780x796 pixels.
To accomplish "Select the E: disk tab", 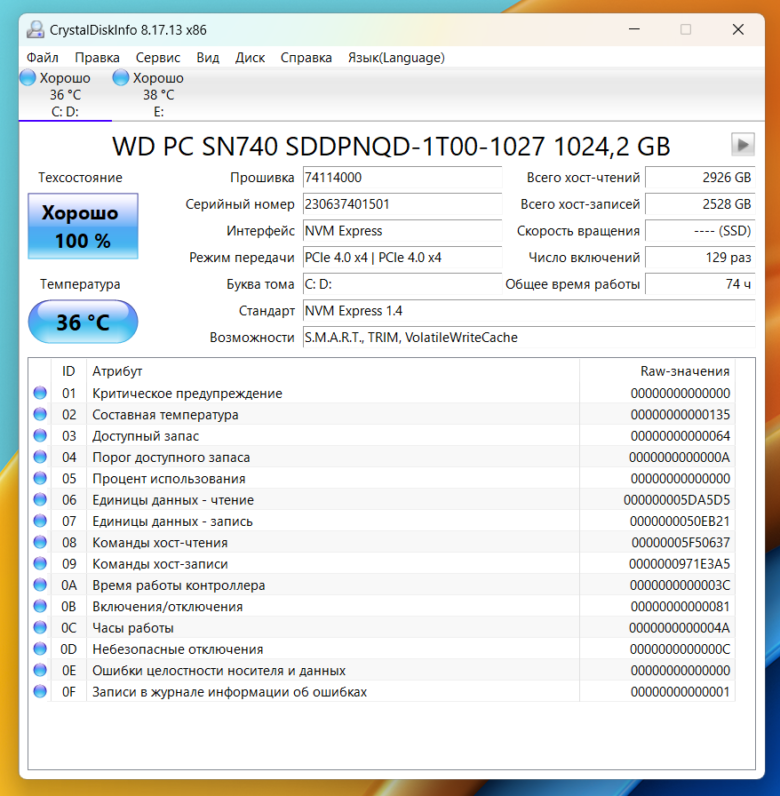I will [158, 94].
